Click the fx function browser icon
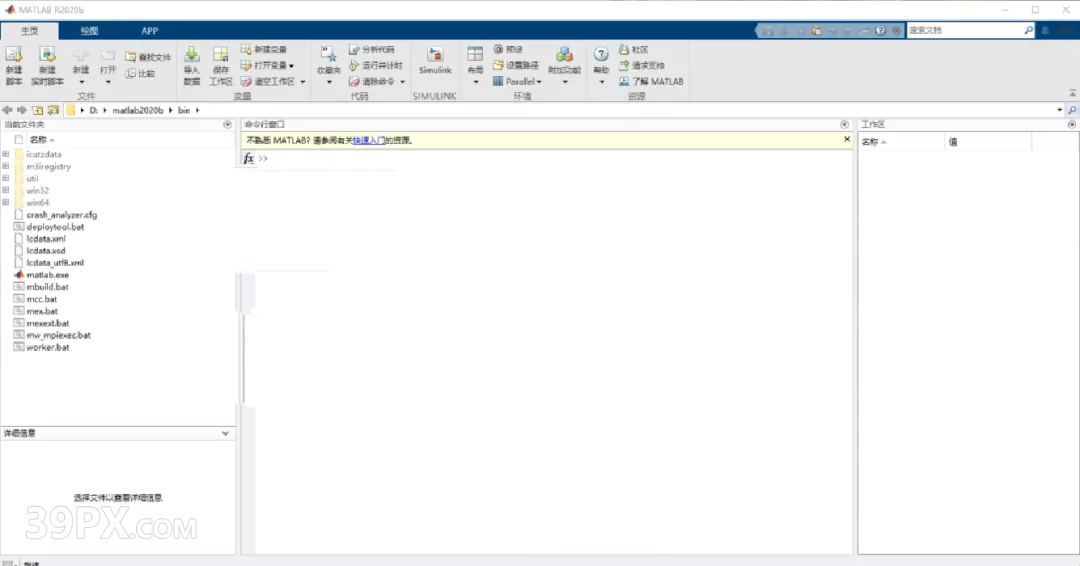Viewport: 1080px width, 566px height. click(x=249, y=158)
